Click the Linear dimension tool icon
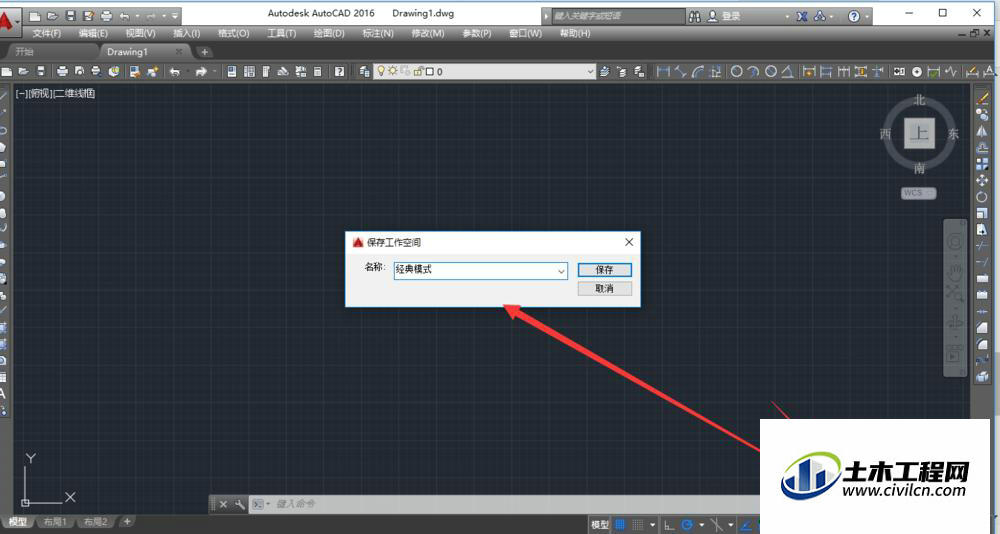Viewport: 1000px width, 534px height. (x=663, y=71)
